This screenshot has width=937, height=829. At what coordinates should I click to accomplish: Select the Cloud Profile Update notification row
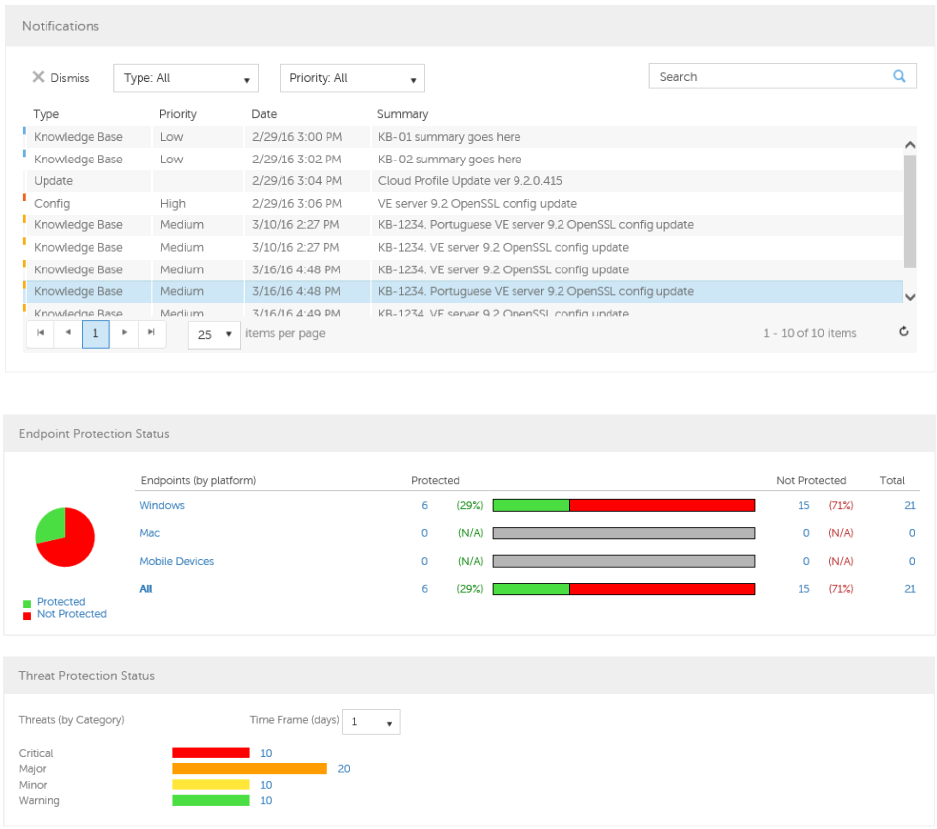[470, 181]
